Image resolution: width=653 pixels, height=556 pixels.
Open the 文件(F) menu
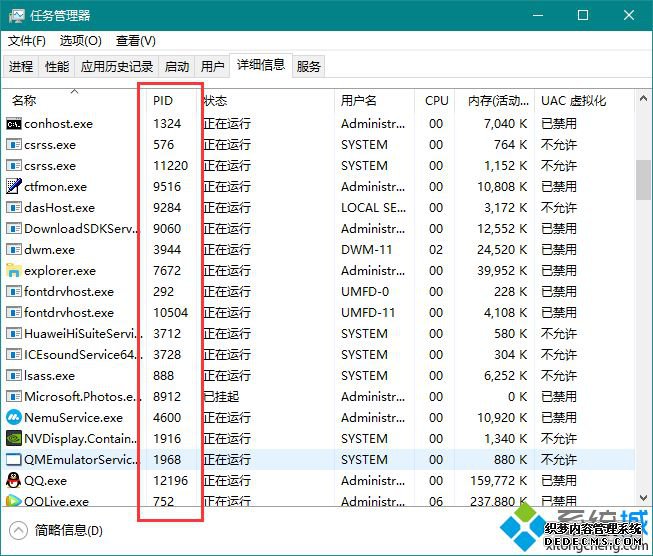27,41
